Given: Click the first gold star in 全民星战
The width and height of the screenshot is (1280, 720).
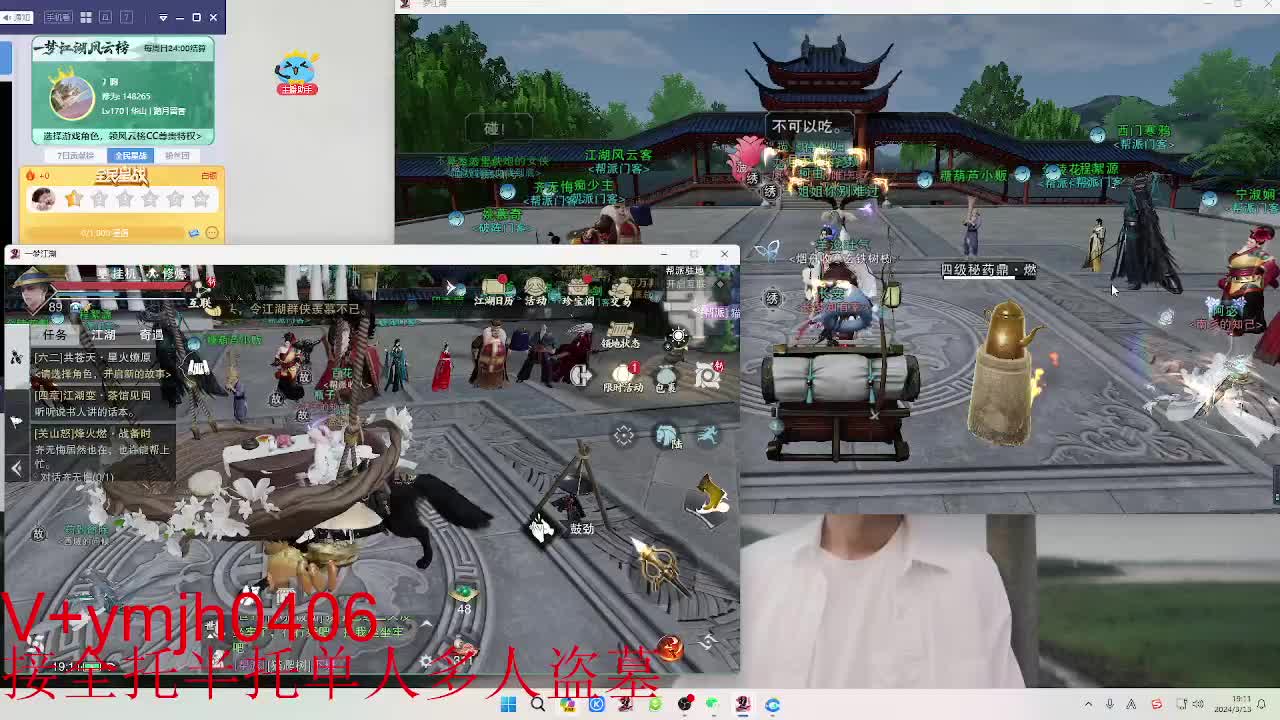Looking at the screenshot, I should 73,199.
